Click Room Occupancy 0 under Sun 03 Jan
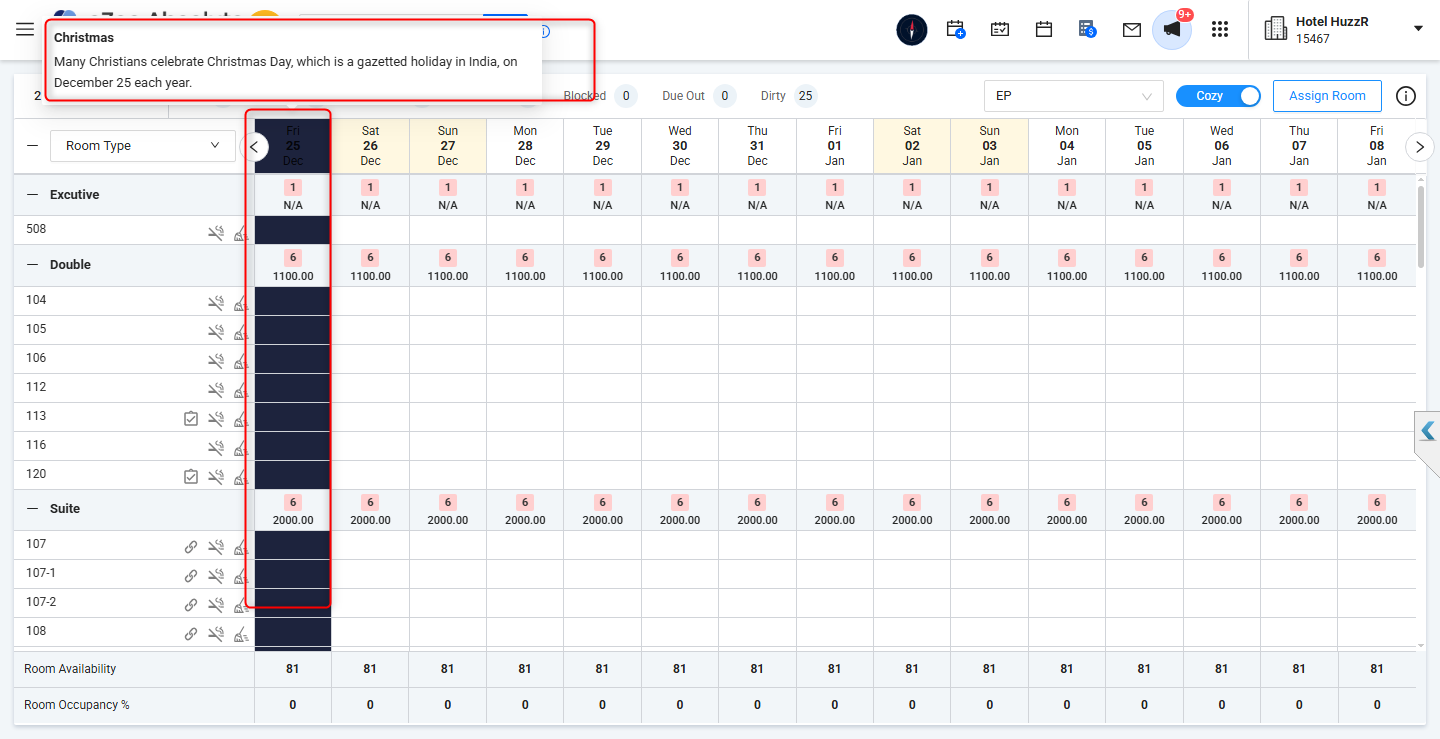Screen dimensions: 1440x739 pos(989,705)
